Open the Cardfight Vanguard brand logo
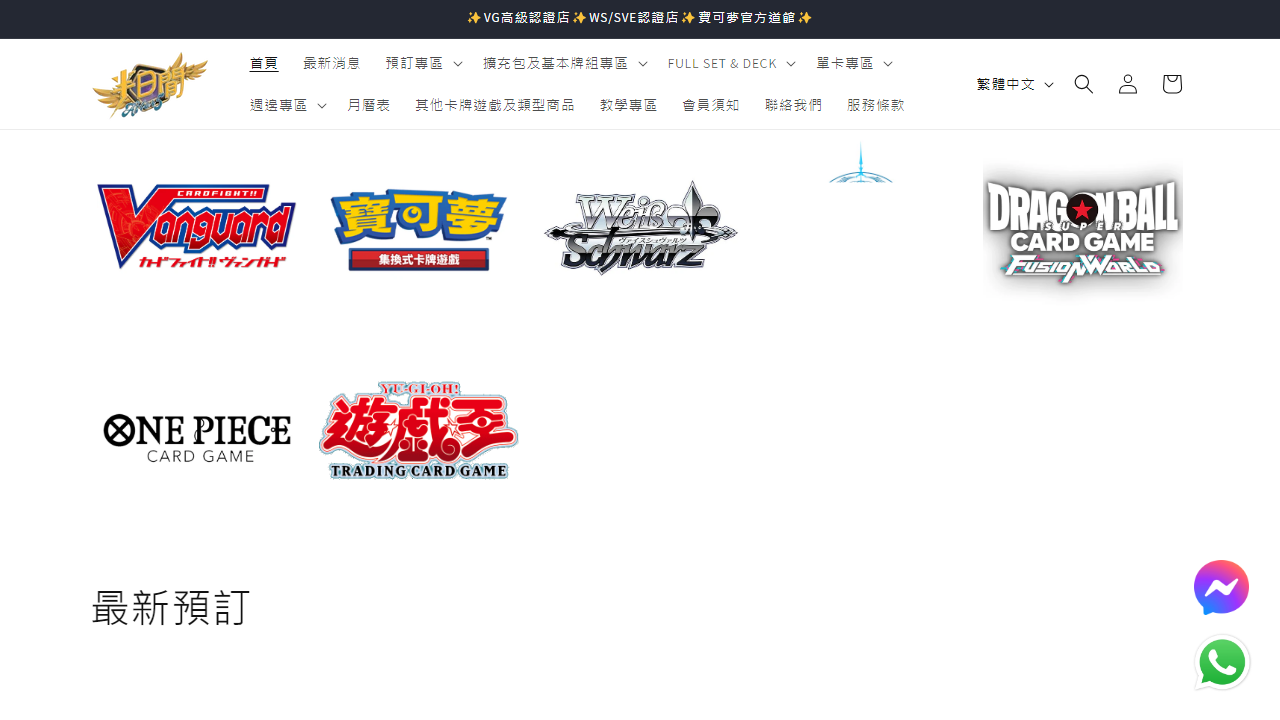The height and width of the screenshot is (720, 1280). pyautogui.click(x=197, y=227)
